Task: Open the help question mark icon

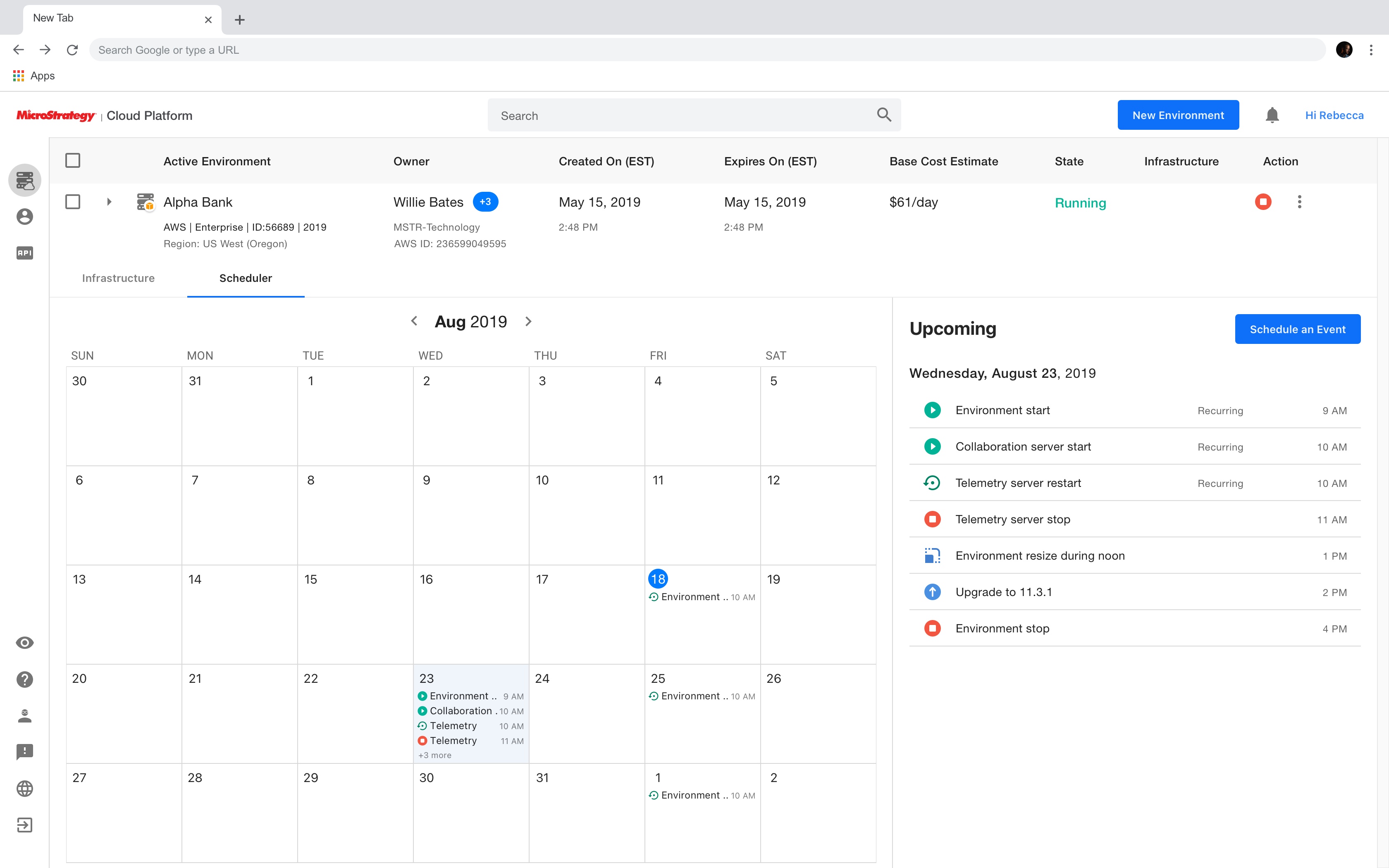Action: pyautogui.click(x=25, y=679)
